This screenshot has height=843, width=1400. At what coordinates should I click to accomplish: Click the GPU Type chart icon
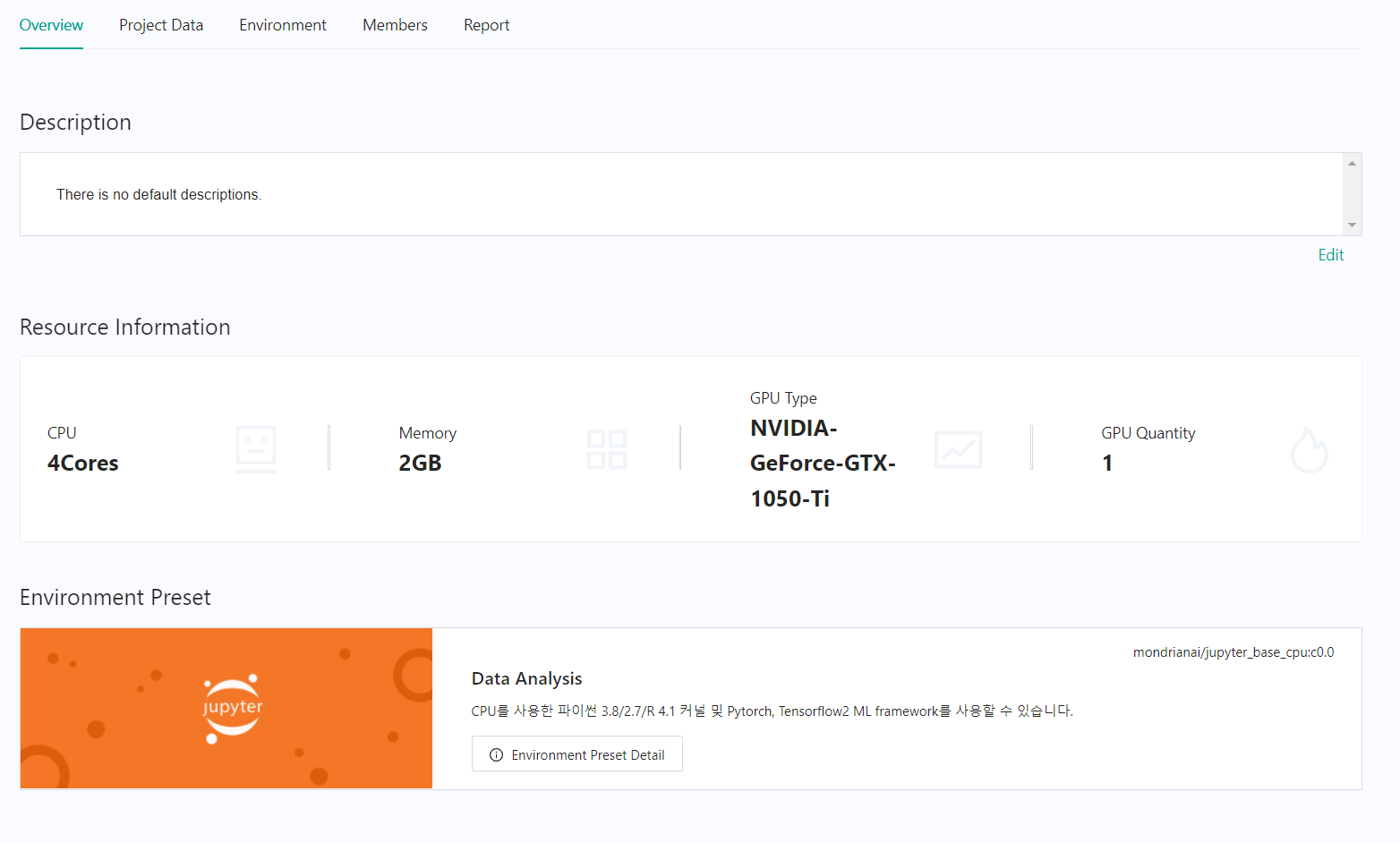958,449
